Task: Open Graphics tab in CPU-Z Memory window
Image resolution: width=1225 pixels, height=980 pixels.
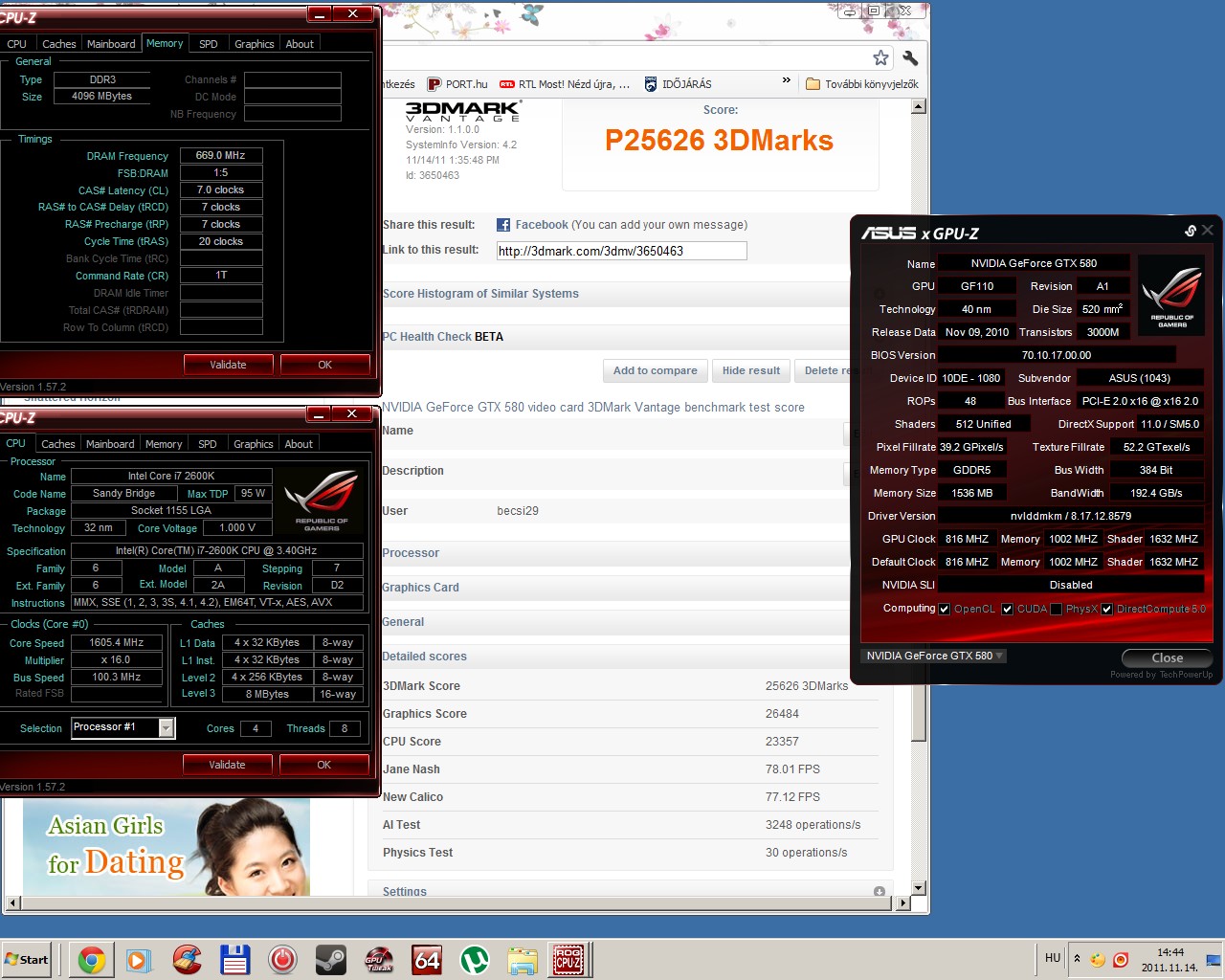Action: point(255,44)
